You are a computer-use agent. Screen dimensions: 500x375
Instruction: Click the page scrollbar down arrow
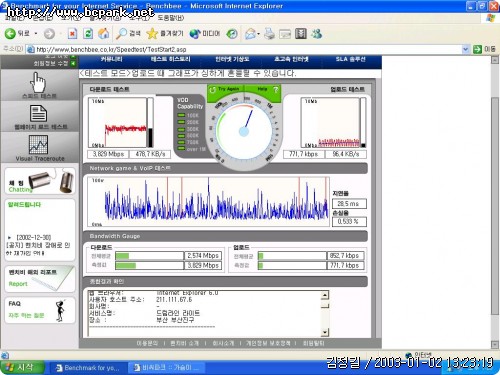coord(495,345)
